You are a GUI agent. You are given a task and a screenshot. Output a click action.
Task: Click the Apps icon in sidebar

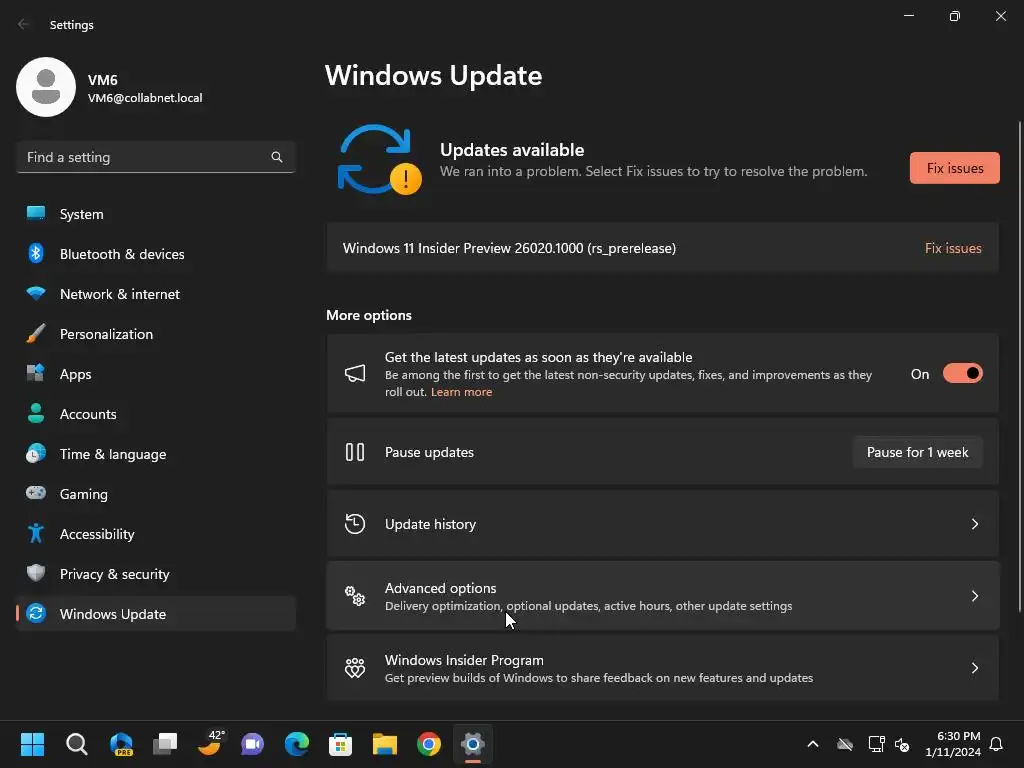click(x=36, y=374)
